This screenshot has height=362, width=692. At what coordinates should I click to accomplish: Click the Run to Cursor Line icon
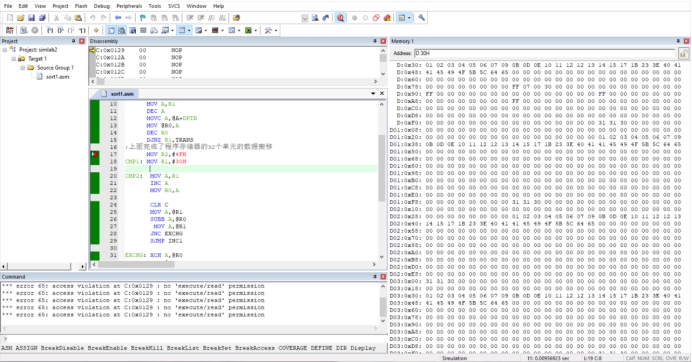pos(82,30)
